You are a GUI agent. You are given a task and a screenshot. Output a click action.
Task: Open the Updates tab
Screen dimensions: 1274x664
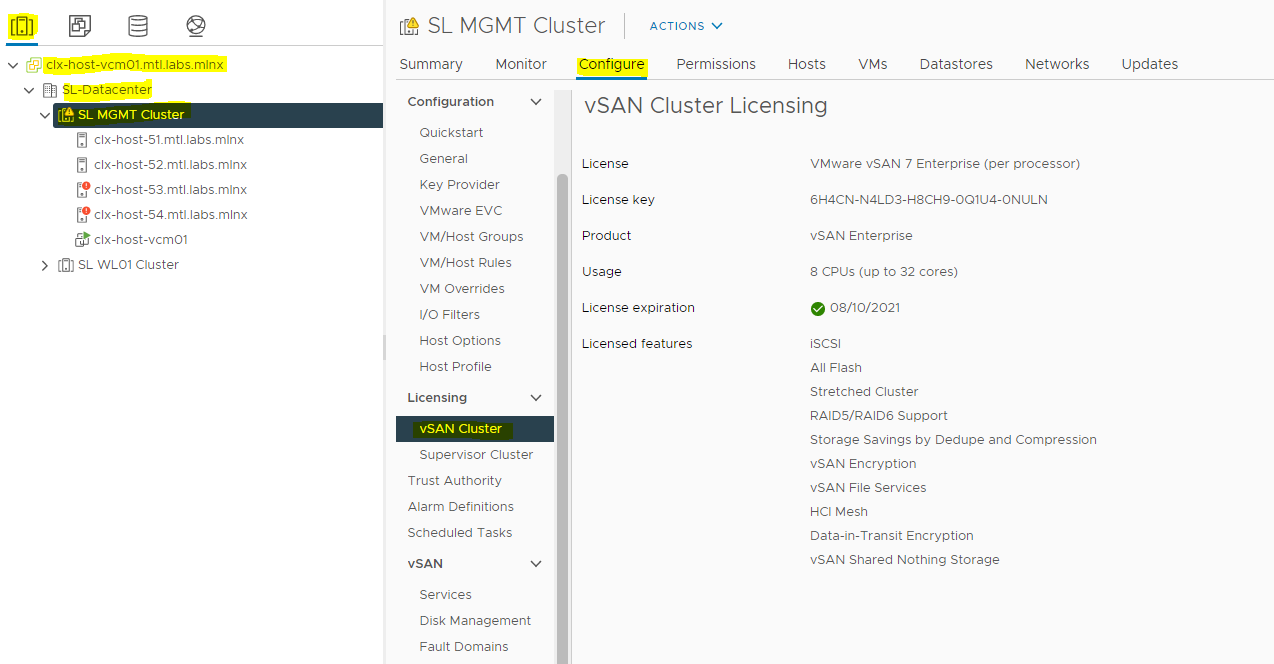[x=1150, y=64]
